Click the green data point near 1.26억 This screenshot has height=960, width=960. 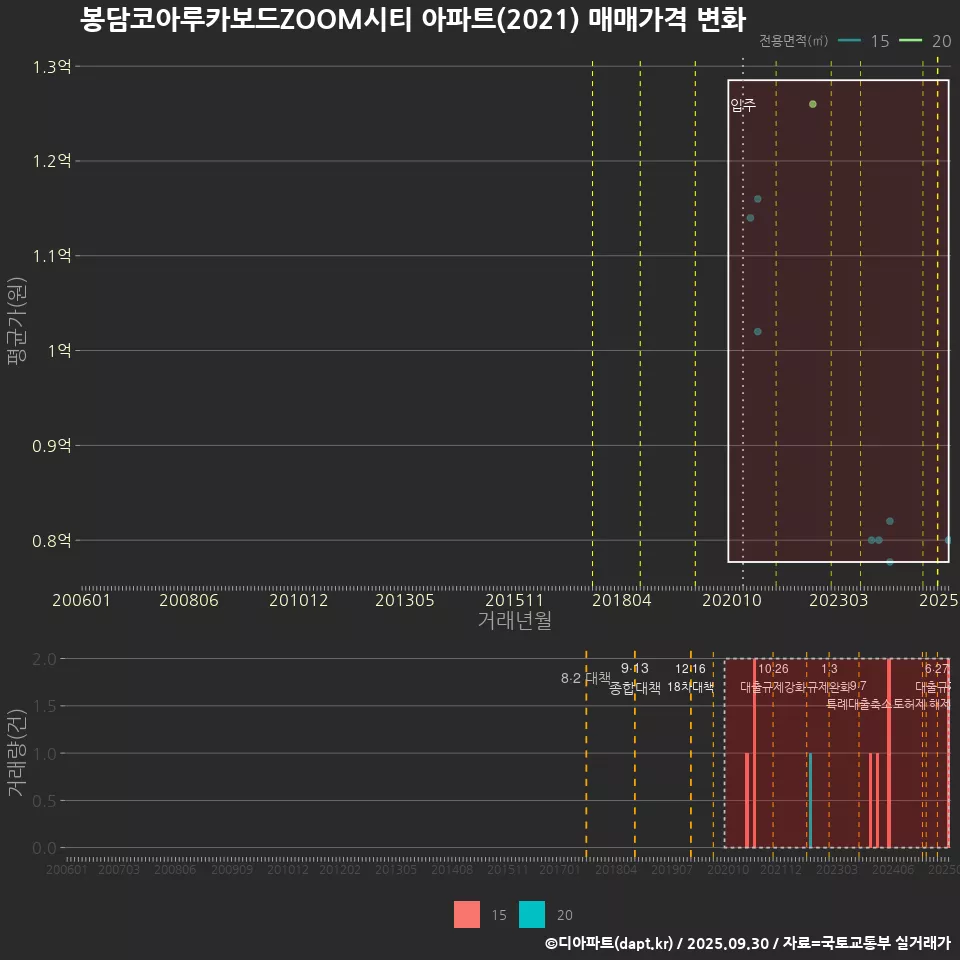click(813, 104)
